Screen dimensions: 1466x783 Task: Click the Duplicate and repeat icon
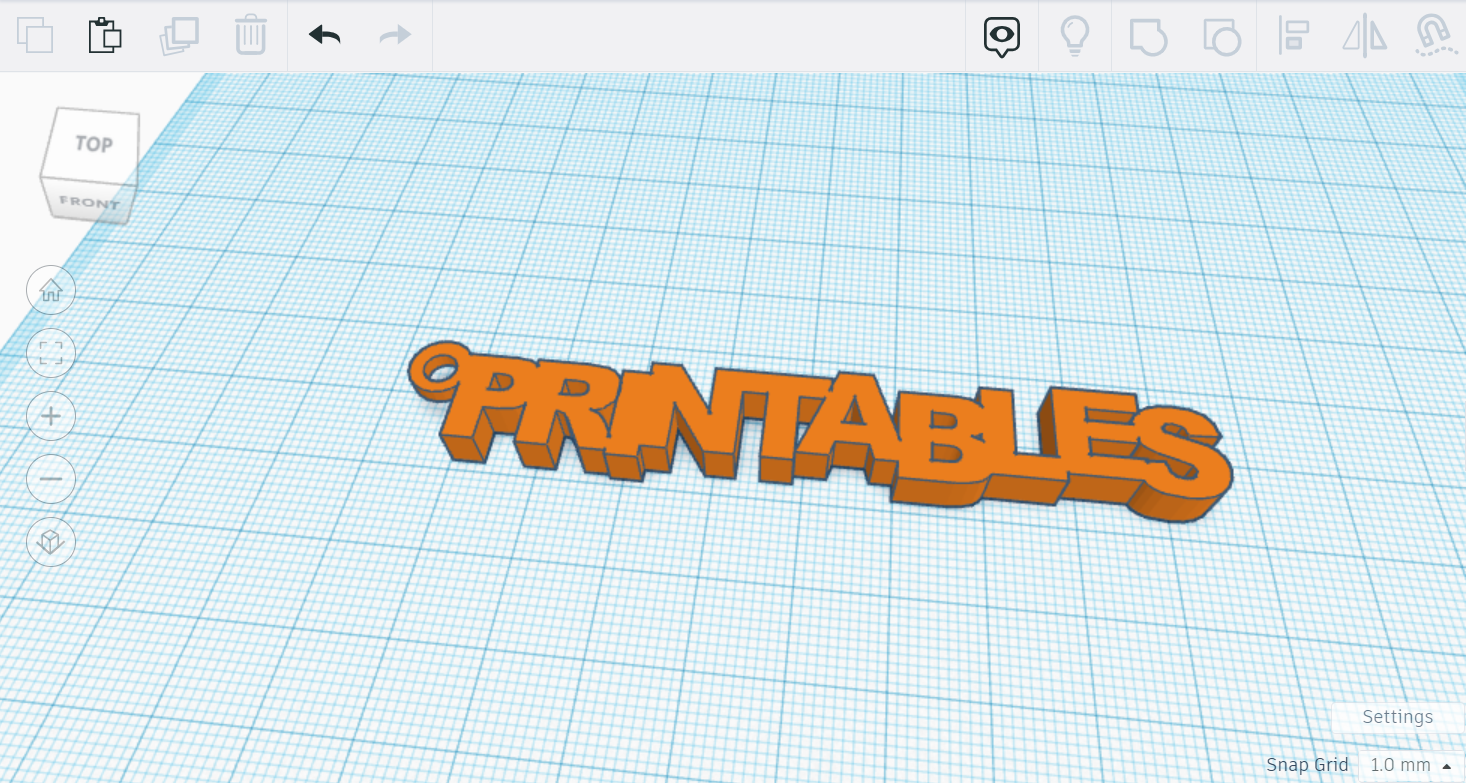pyautogui.click(x=179, y=35)
